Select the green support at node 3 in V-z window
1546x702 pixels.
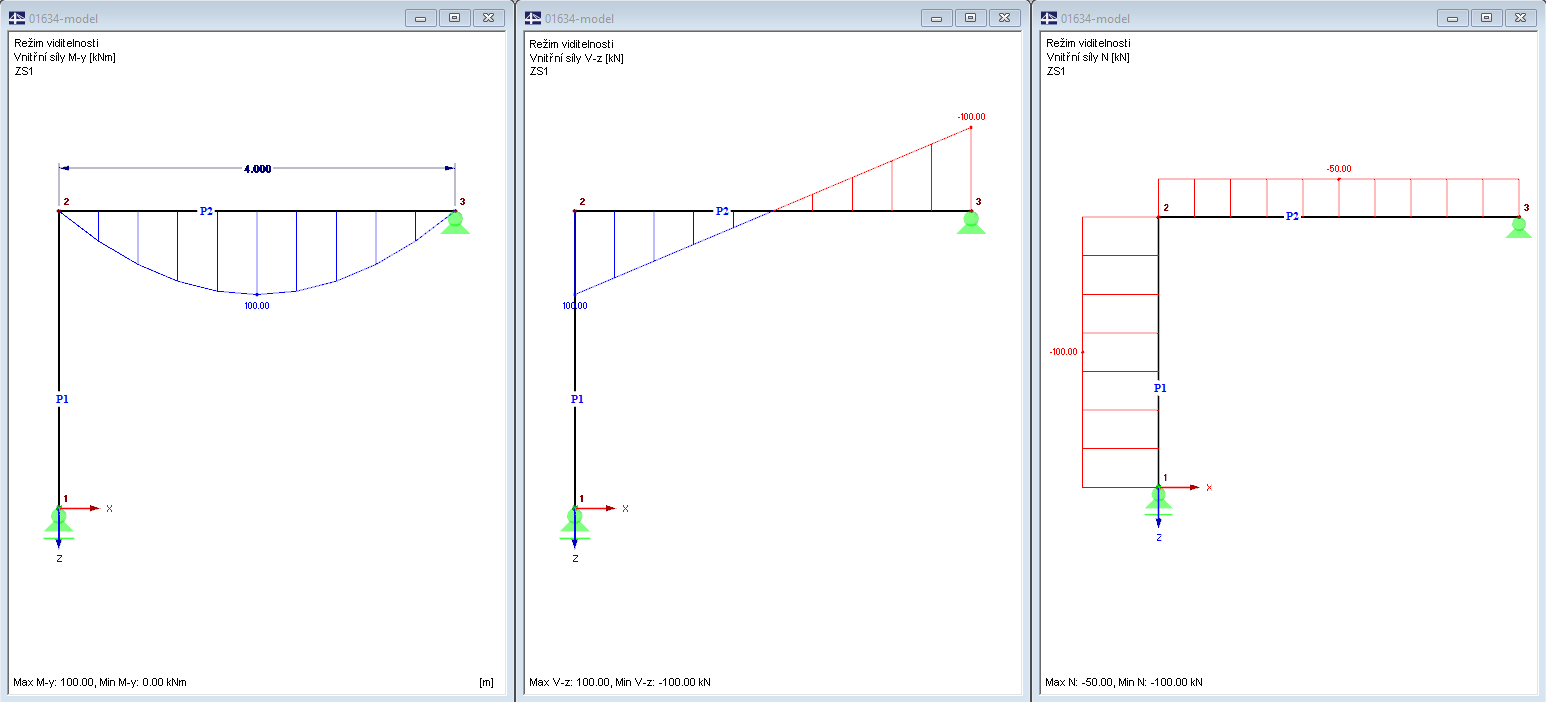(971, 222)
